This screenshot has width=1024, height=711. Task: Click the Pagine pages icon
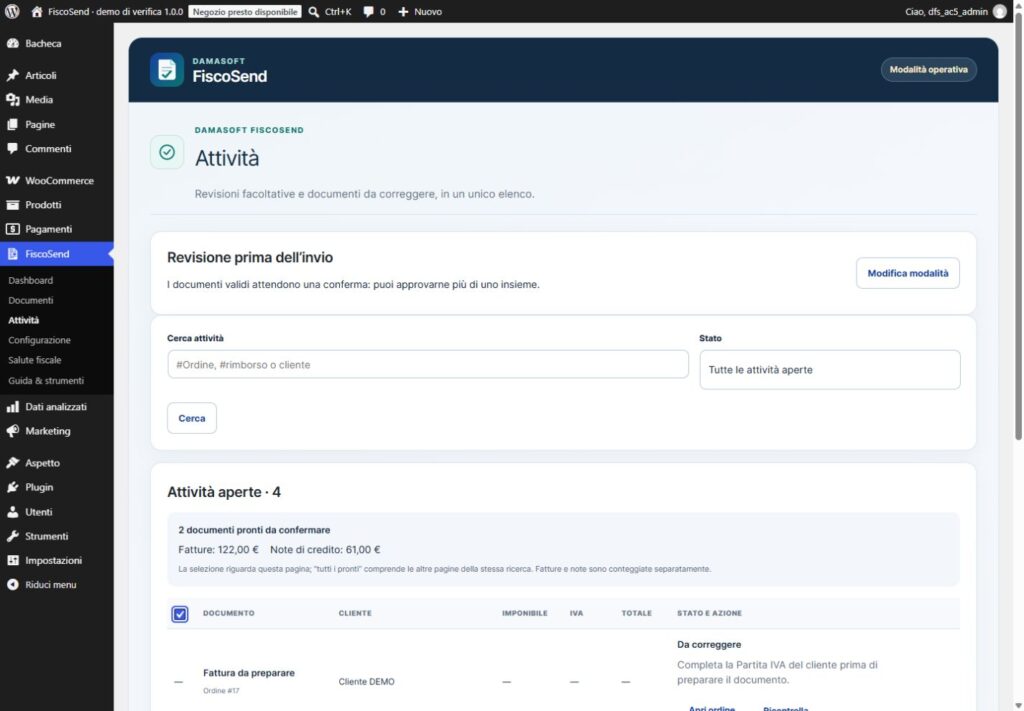click(12, 125)
